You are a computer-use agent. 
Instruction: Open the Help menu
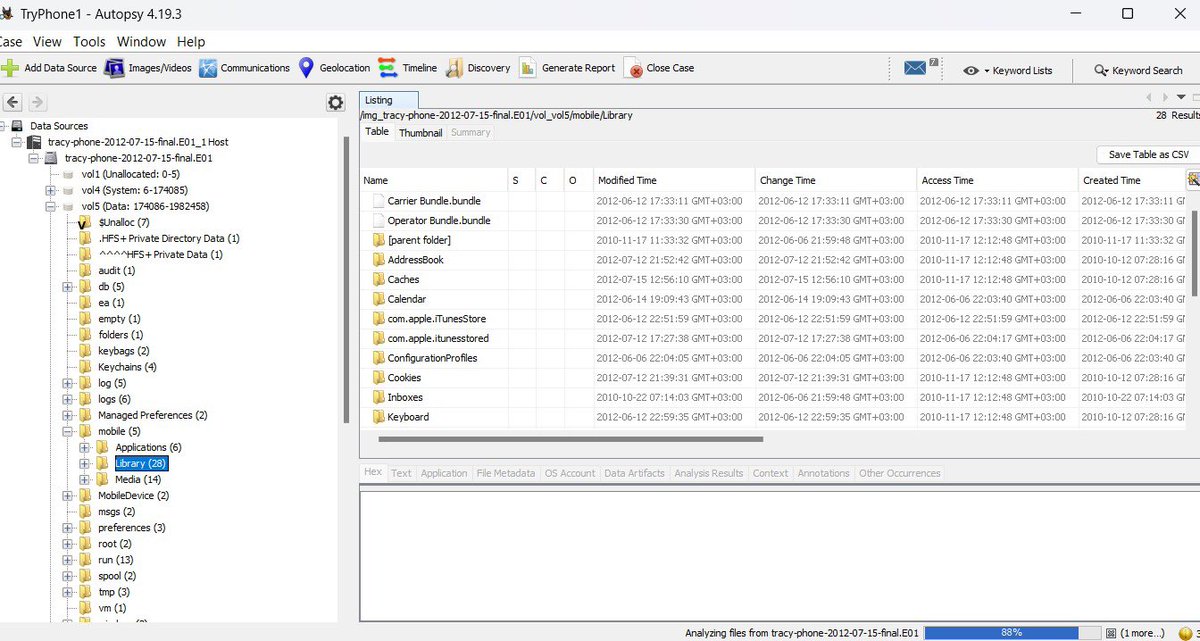(191, 42)
